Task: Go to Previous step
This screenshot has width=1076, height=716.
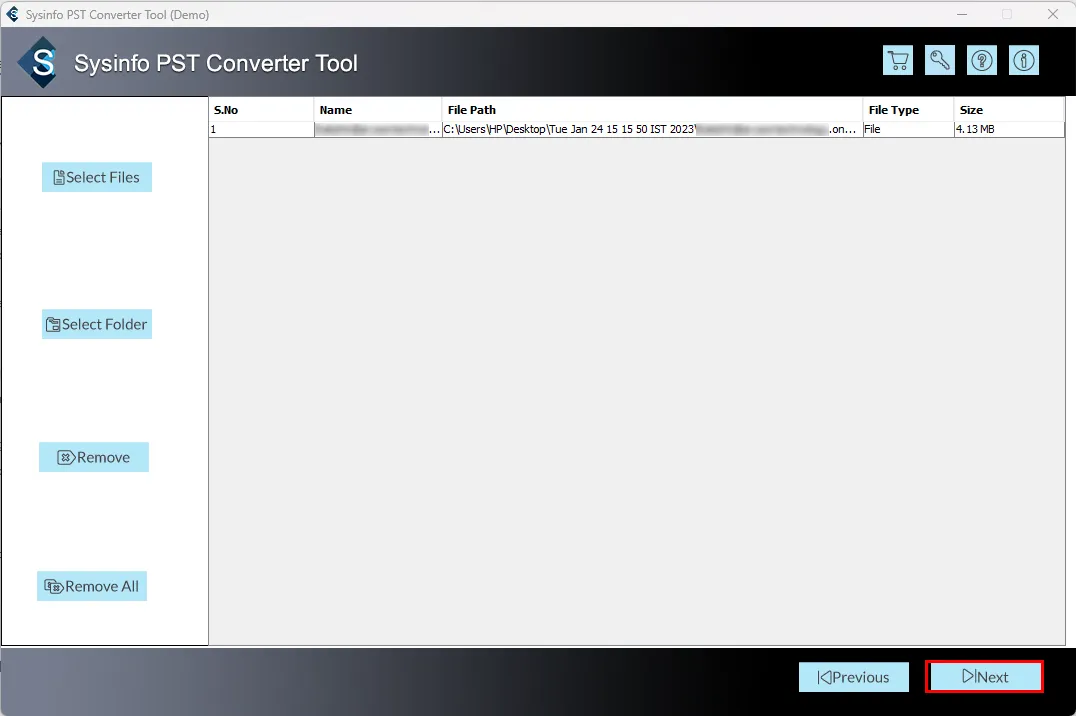Action: click(853, 677)
